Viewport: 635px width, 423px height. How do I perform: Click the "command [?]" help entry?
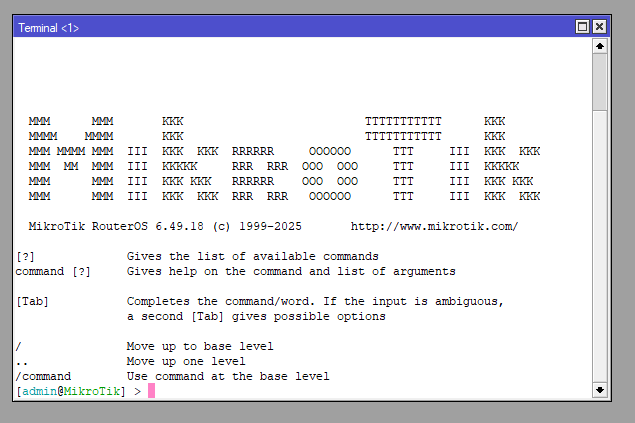(x=53, y=271)
